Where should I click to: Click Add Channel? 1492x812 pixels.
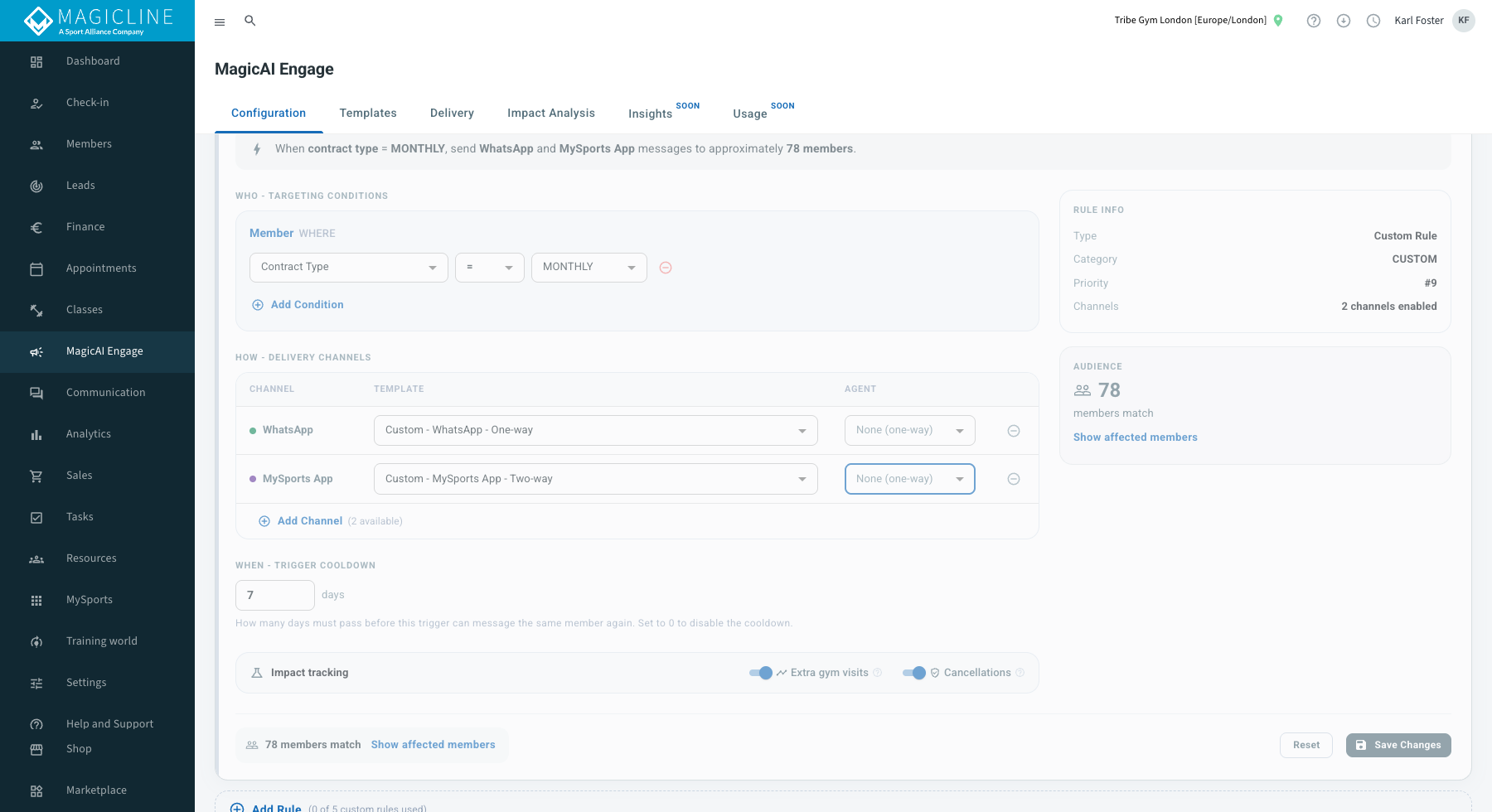pyautogui.click(x=301, y=521)
